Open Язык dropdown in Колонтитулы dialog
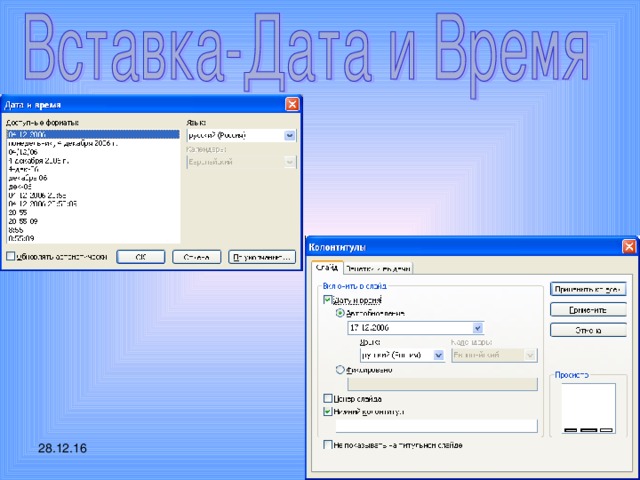 click(x=438, y=355)
